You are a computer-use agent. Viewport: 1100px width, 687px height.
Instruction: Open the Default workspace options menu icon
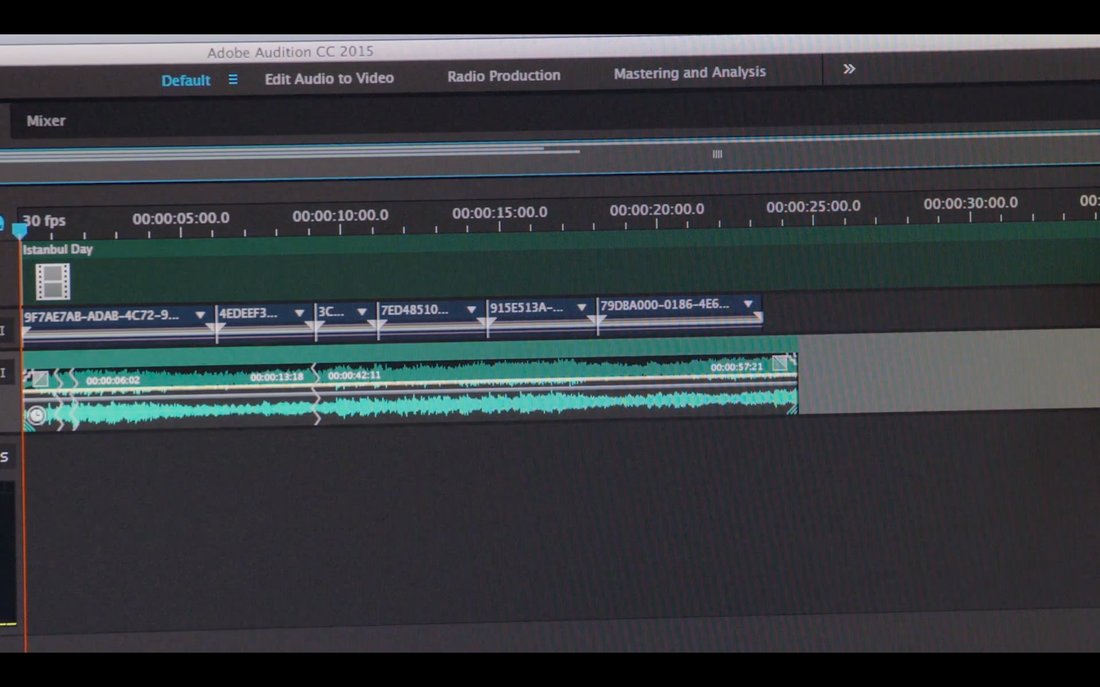pos(233,80)
